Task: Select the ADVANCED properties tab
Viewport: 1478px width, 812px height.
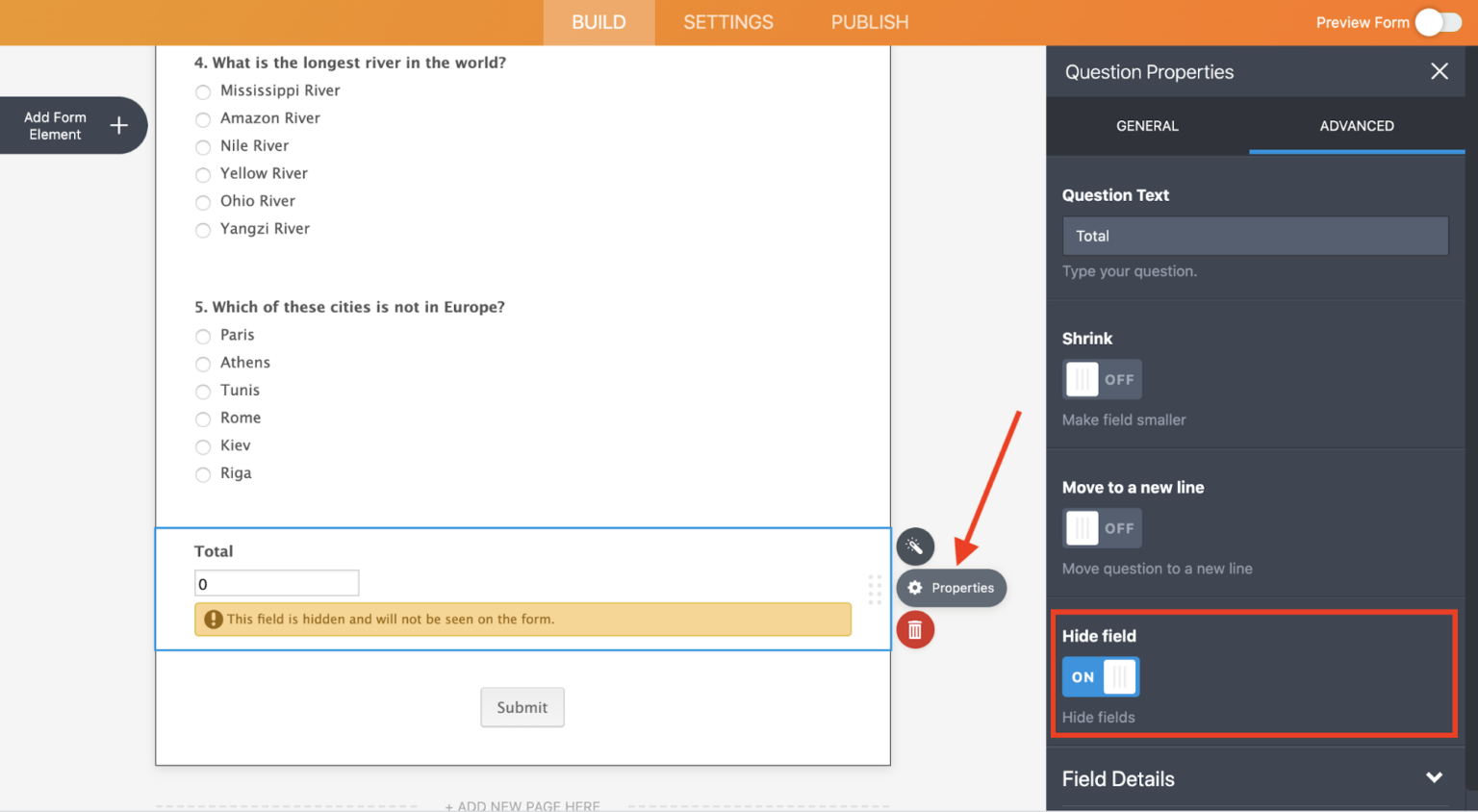Action: pyautogui.click(x=1356, y=126)
